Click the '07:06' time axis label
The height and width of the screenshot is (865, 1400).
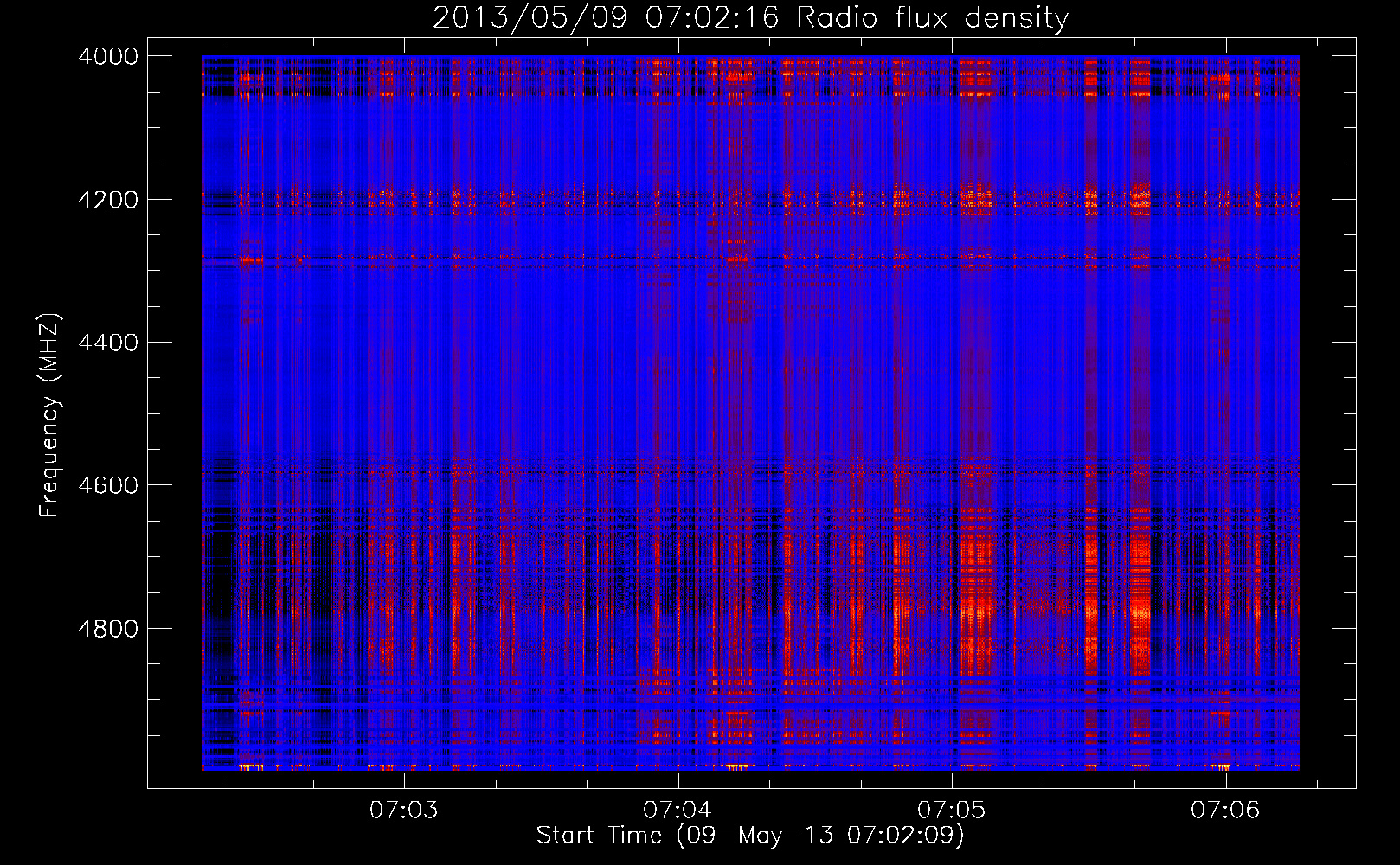(x=1225, y=811)
